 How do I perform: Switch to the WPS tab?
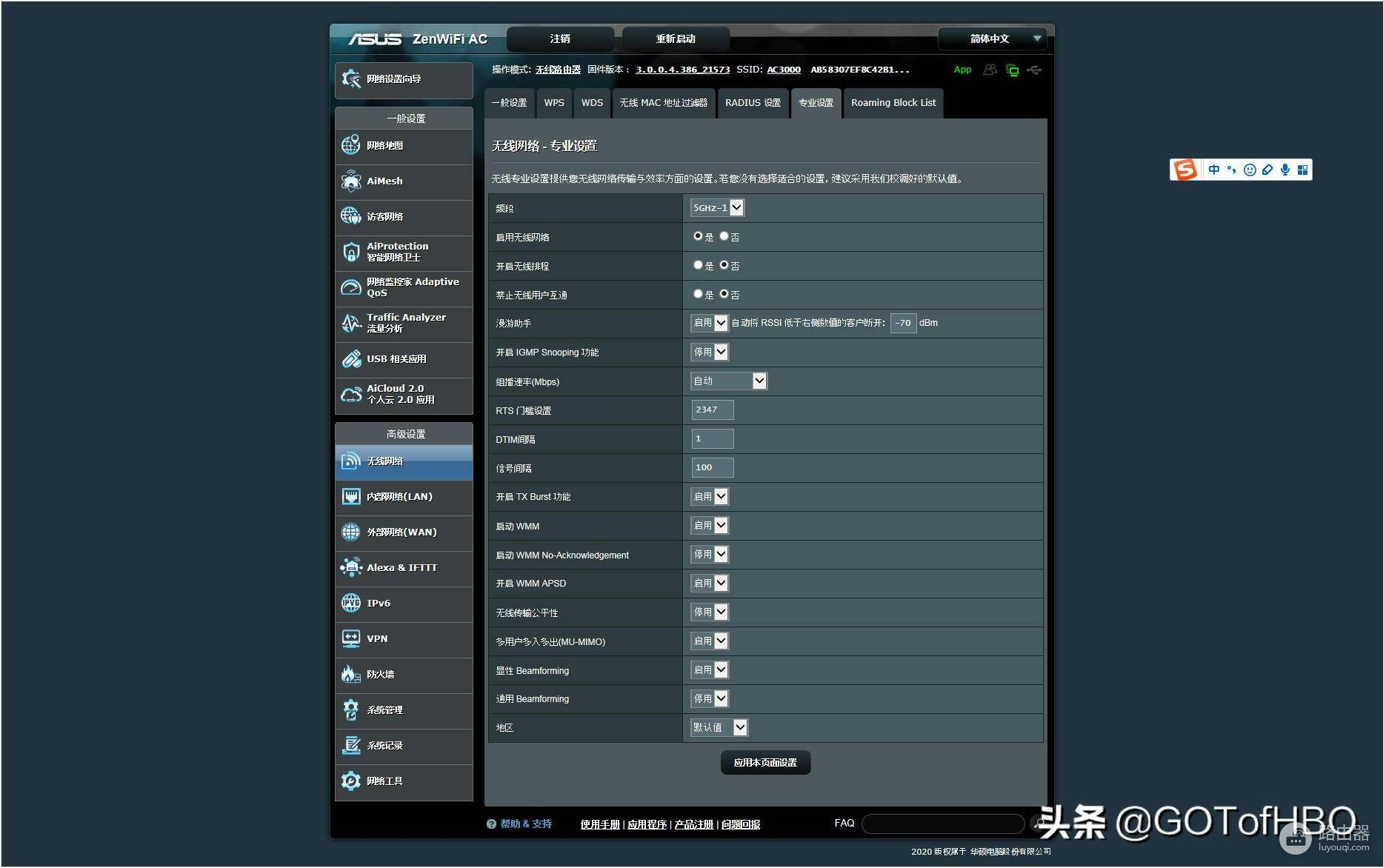pos(553,103)
